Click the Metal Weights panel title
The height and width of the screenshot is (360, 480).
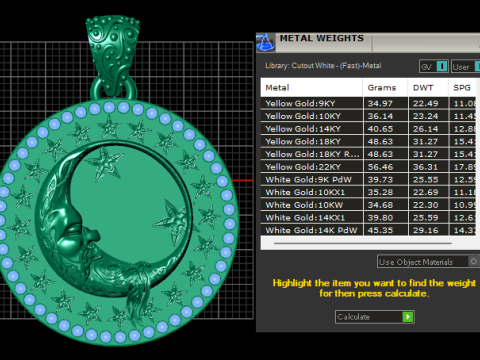pyautogui.click(x=322, y=38)
